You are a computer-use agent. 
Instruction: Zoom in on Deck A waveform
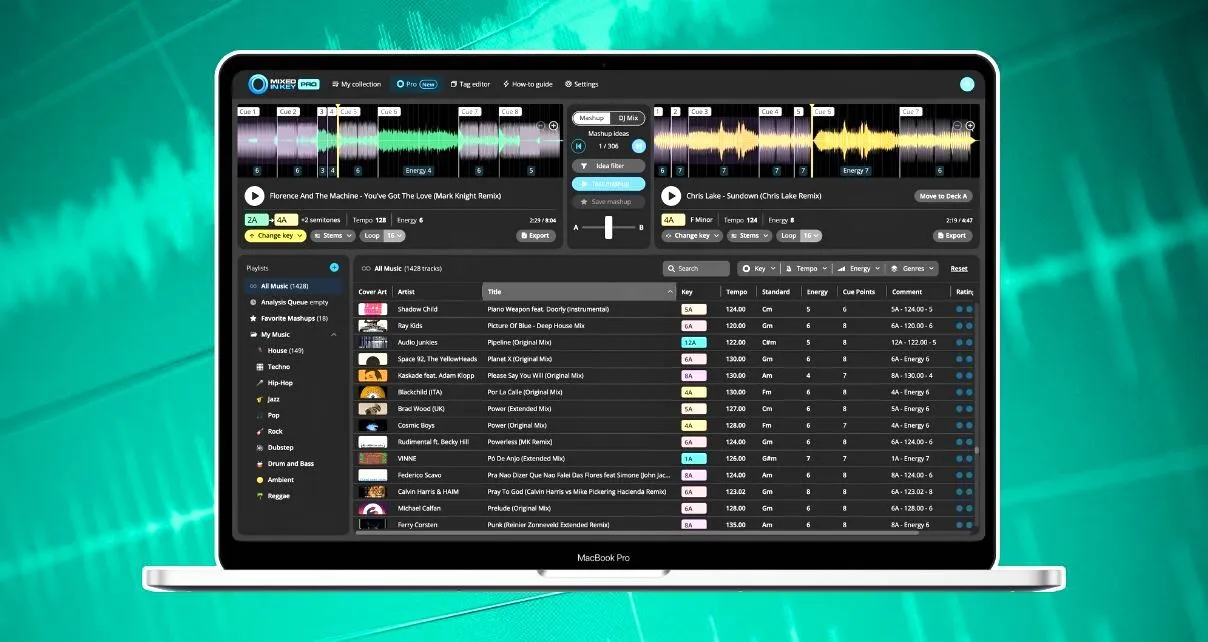(553, 126)
